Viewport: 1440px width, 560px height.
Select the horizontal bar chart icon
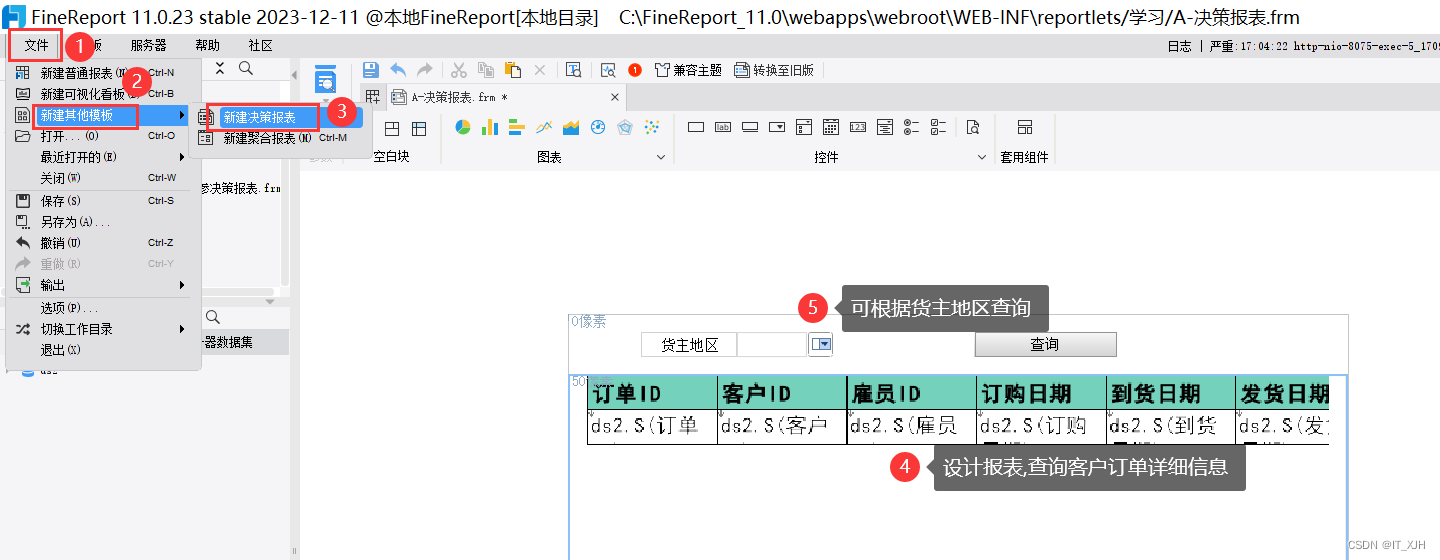pyautogui.click(x=517, y=127)
